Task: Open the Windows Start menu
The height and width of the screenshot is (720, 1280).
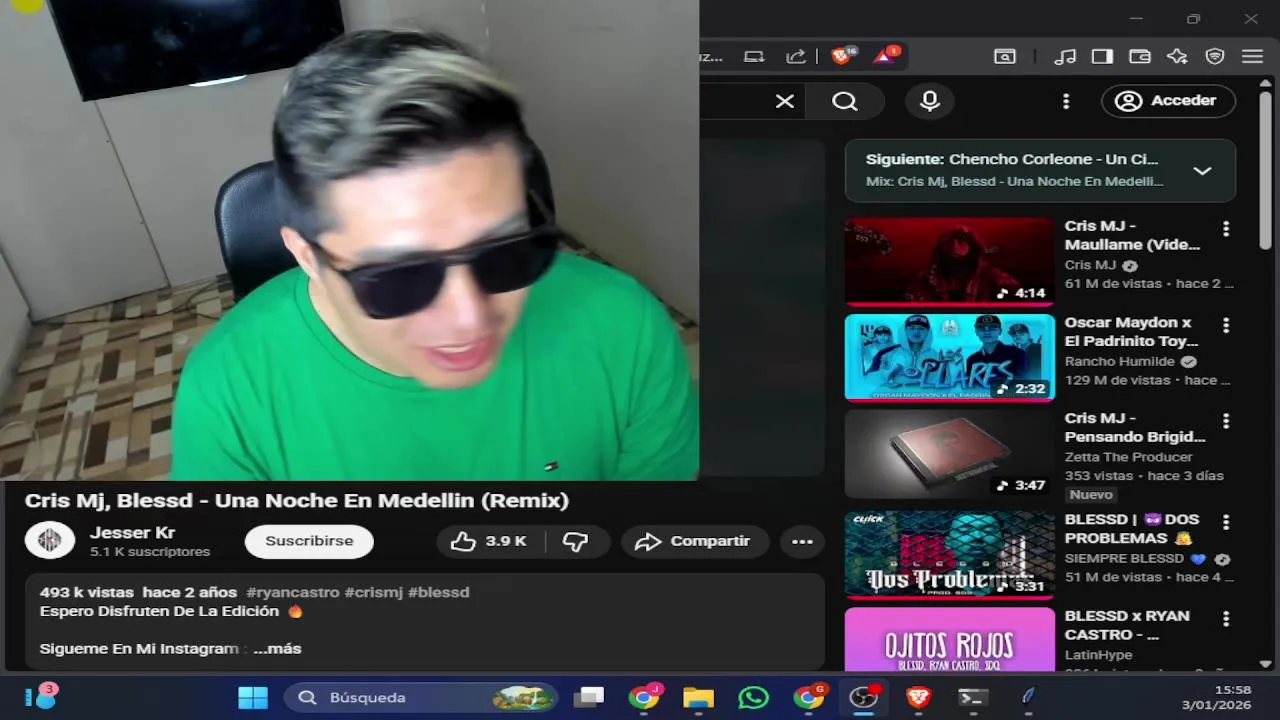Action: pos(252,697)
